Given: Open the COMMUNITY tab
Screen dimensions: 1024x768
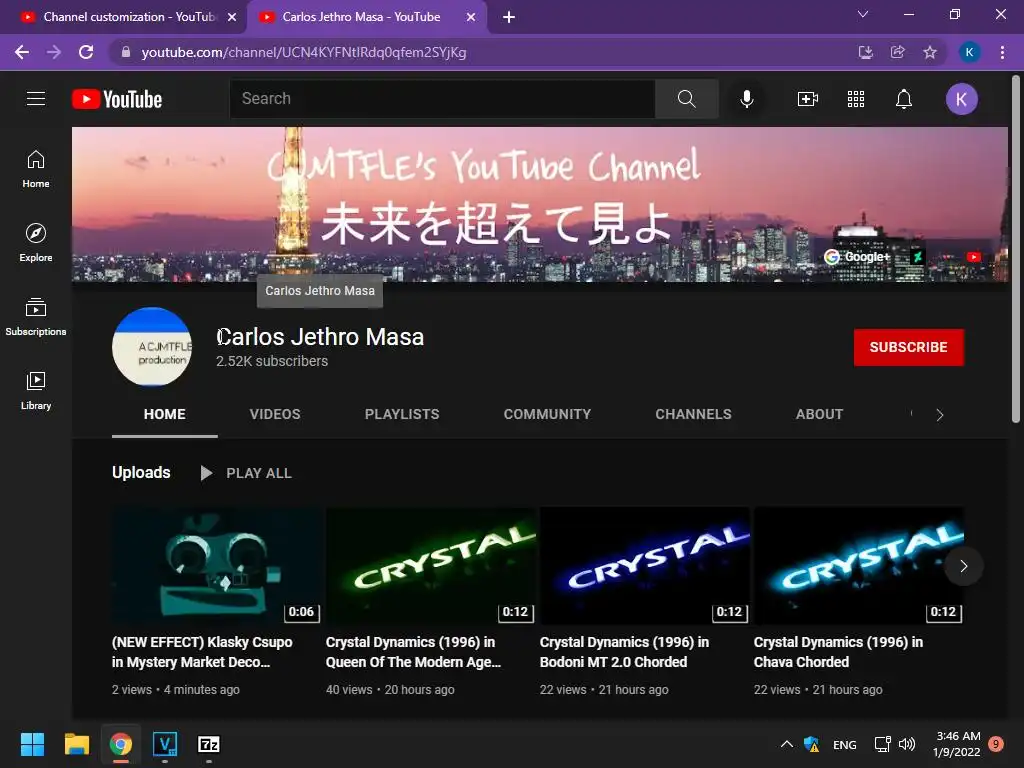Looking at the screenshot, I should click(x=547, y=414).
